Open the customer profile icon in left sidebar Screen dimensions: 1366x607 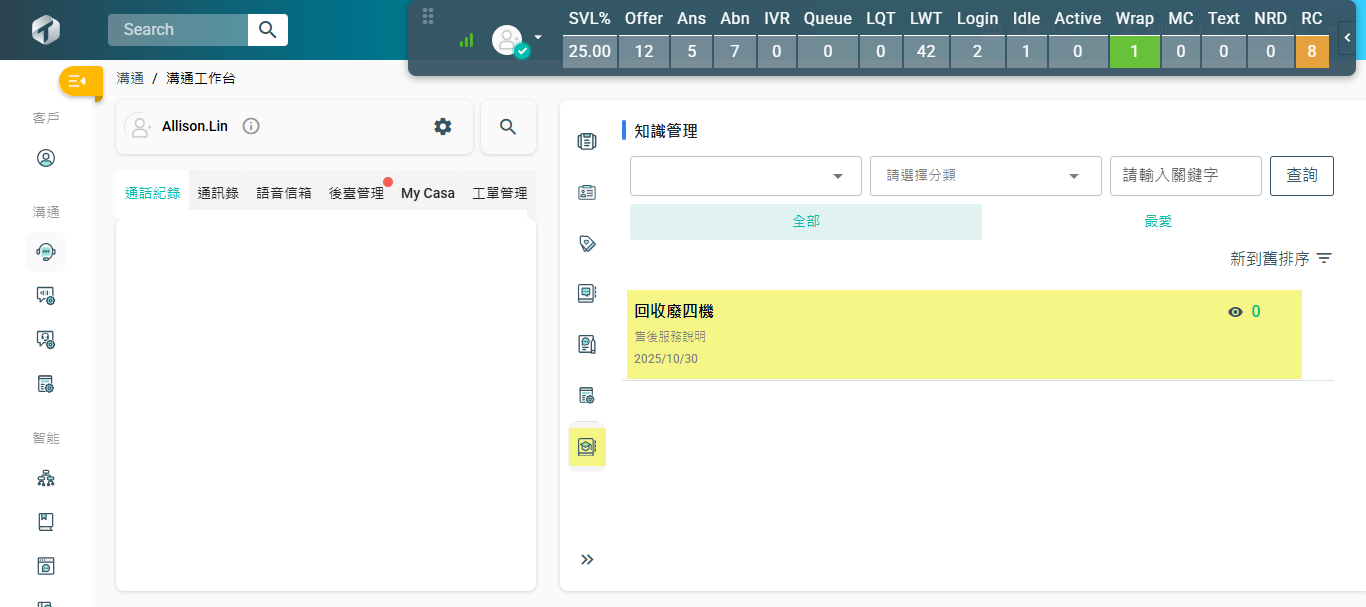[45, 158]
